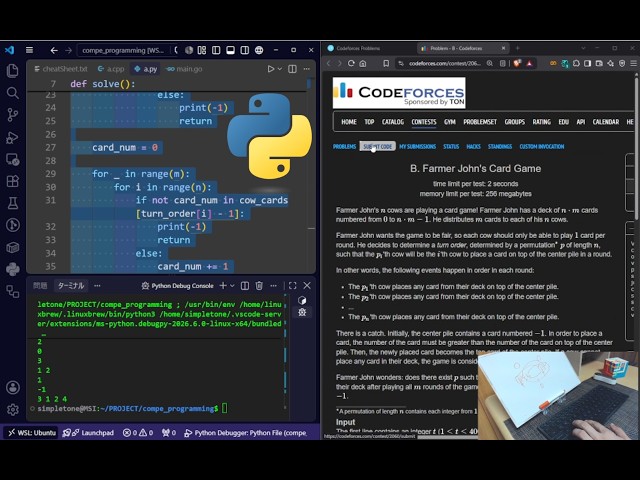Open the Extensions view

click(13, 181)
